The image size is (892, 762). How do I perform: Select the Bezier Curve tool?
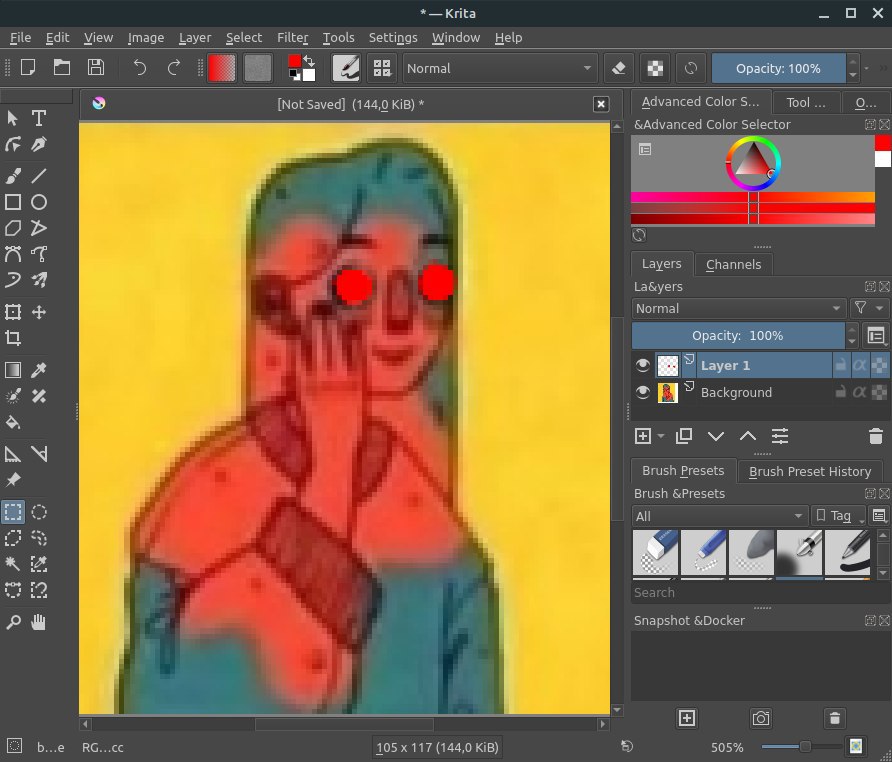(x=13, y=254)
